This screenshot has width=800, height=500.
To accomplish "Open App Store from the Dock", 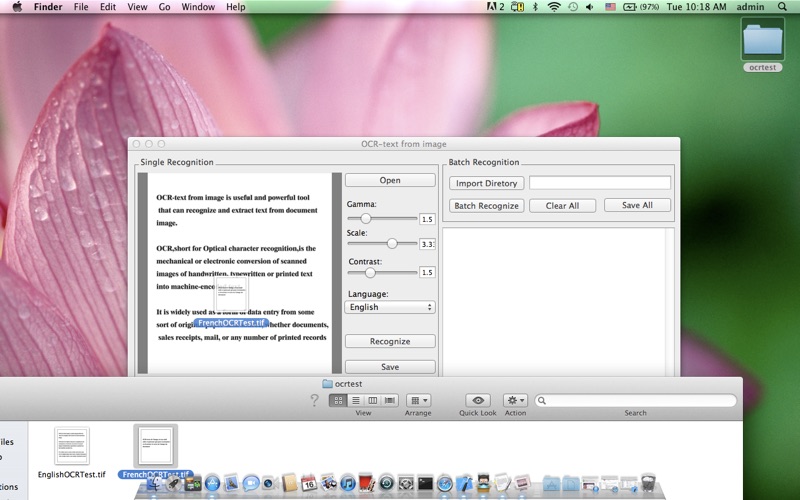I will pos(212,483).
